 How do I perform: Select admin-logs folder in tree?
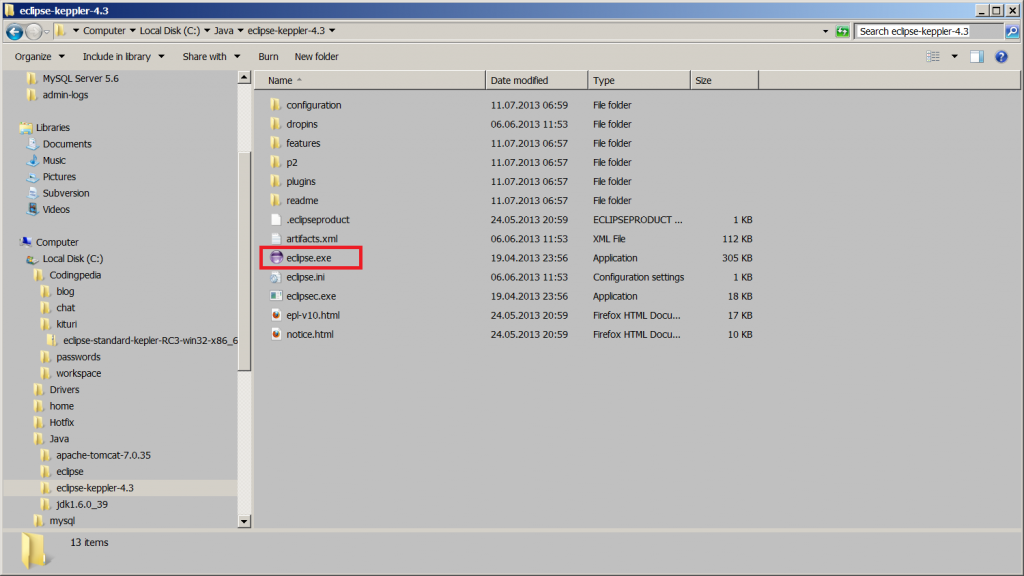(65, 95)
